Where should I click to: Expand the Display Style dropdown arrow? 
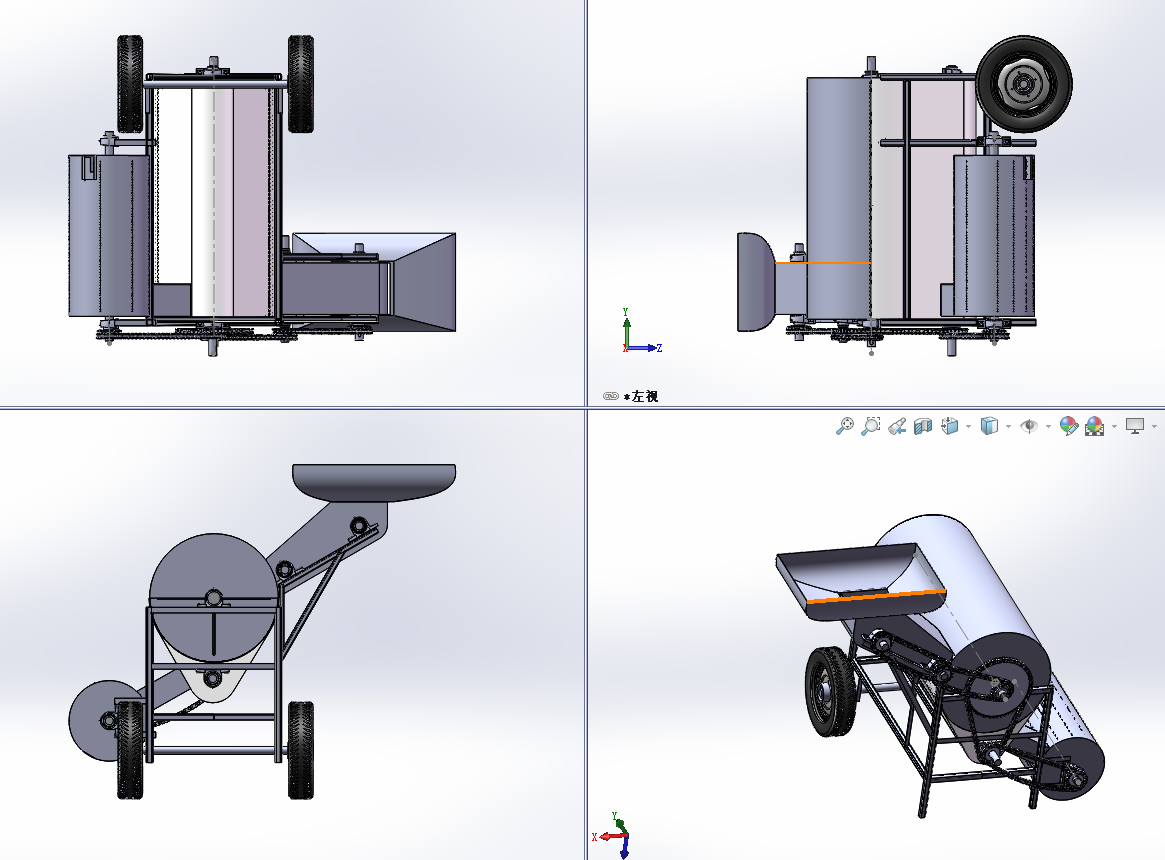1008,427
